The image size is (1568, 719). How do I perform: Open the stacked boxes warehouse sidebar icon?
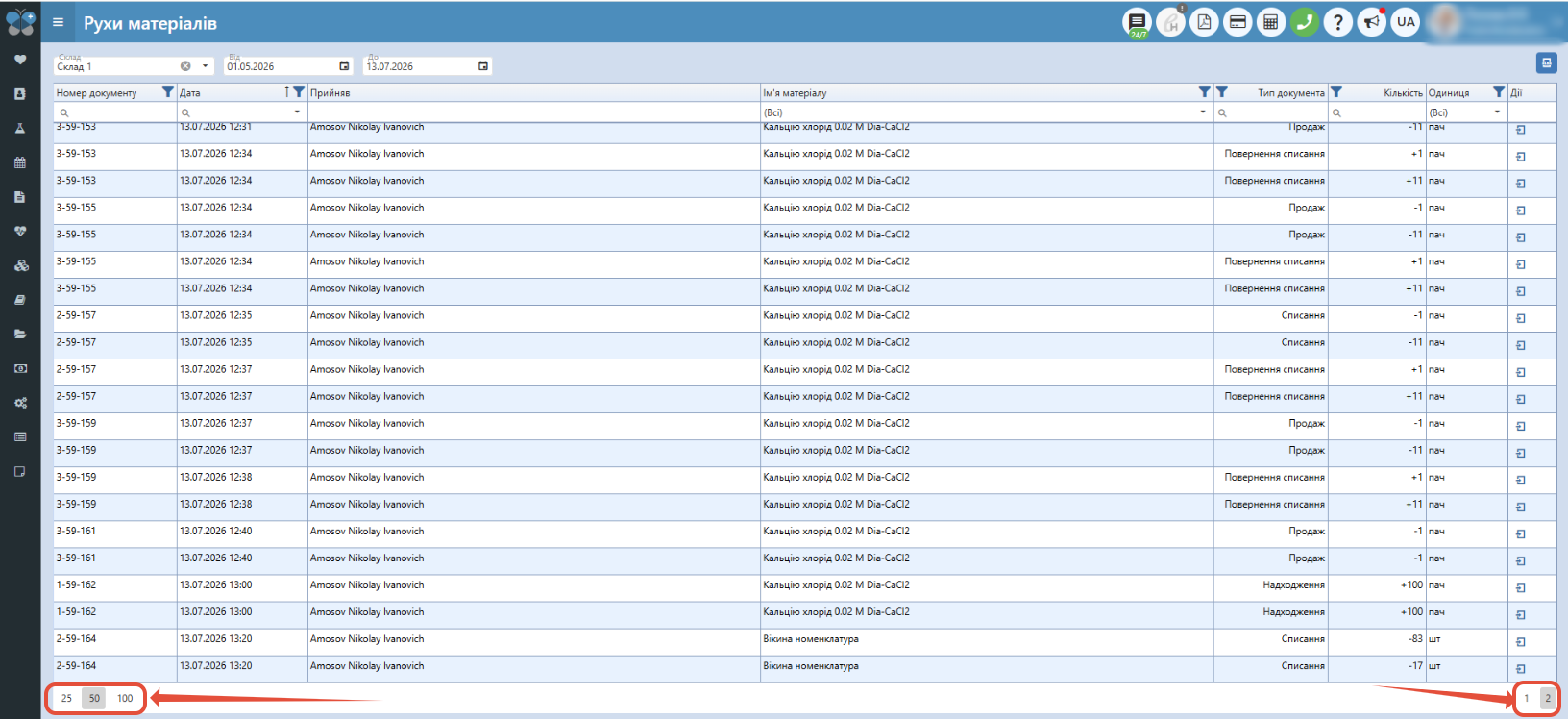tap(20, 265)
